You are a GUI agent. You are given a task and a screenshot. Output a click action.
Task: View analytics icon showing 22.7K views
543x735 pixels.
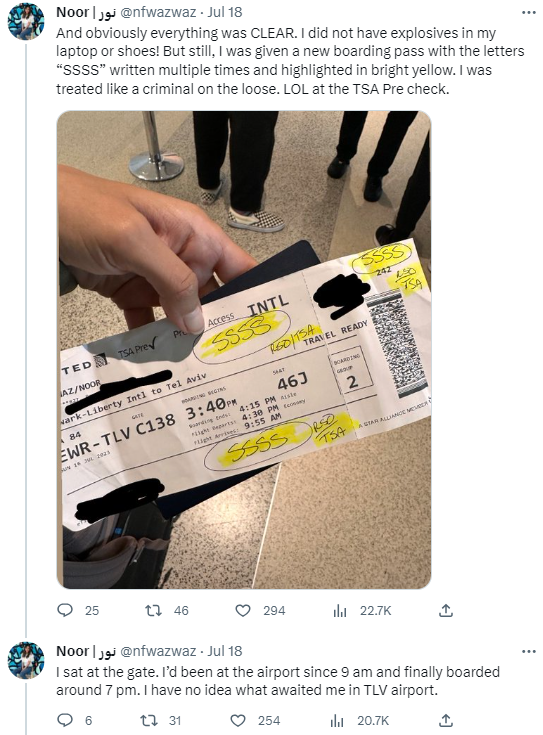(x=339, y=611)
